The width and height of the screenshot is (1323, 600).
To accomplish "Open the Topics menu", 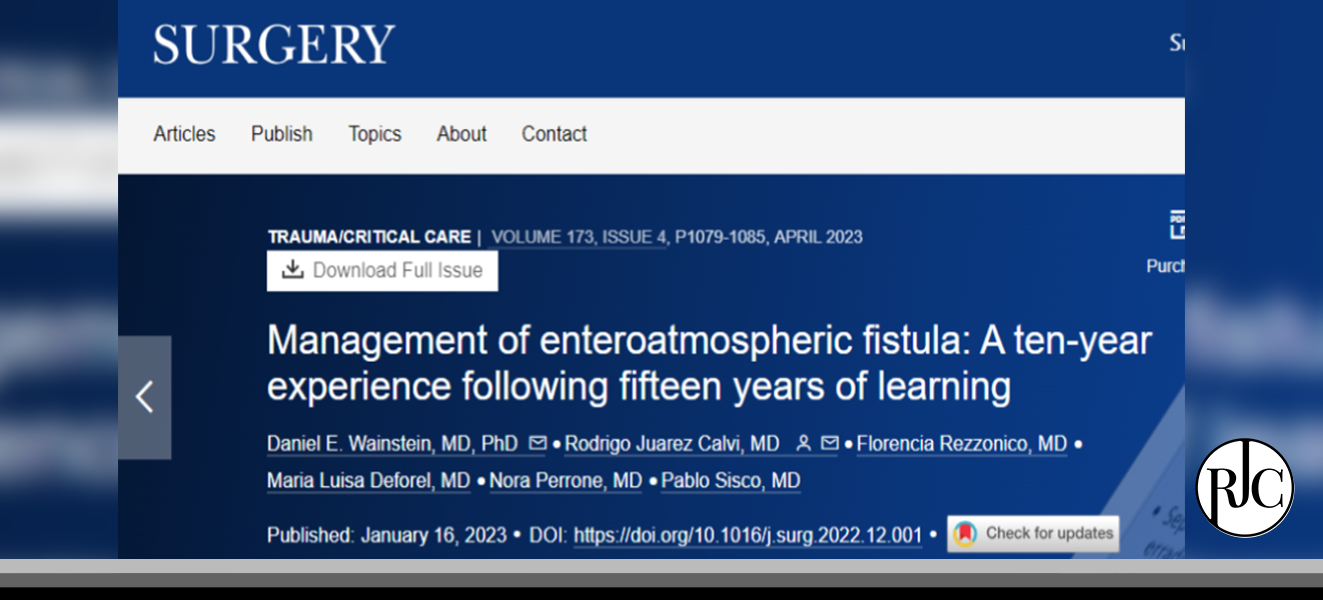I will [374, 134].
